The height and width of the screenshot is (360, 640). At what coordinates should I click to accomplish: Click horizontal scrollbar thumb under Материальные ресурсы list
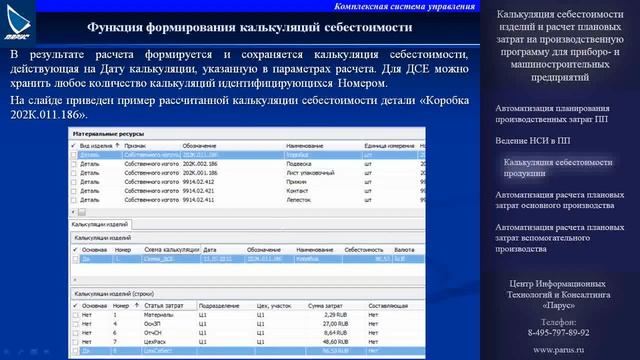pos(82,212)
